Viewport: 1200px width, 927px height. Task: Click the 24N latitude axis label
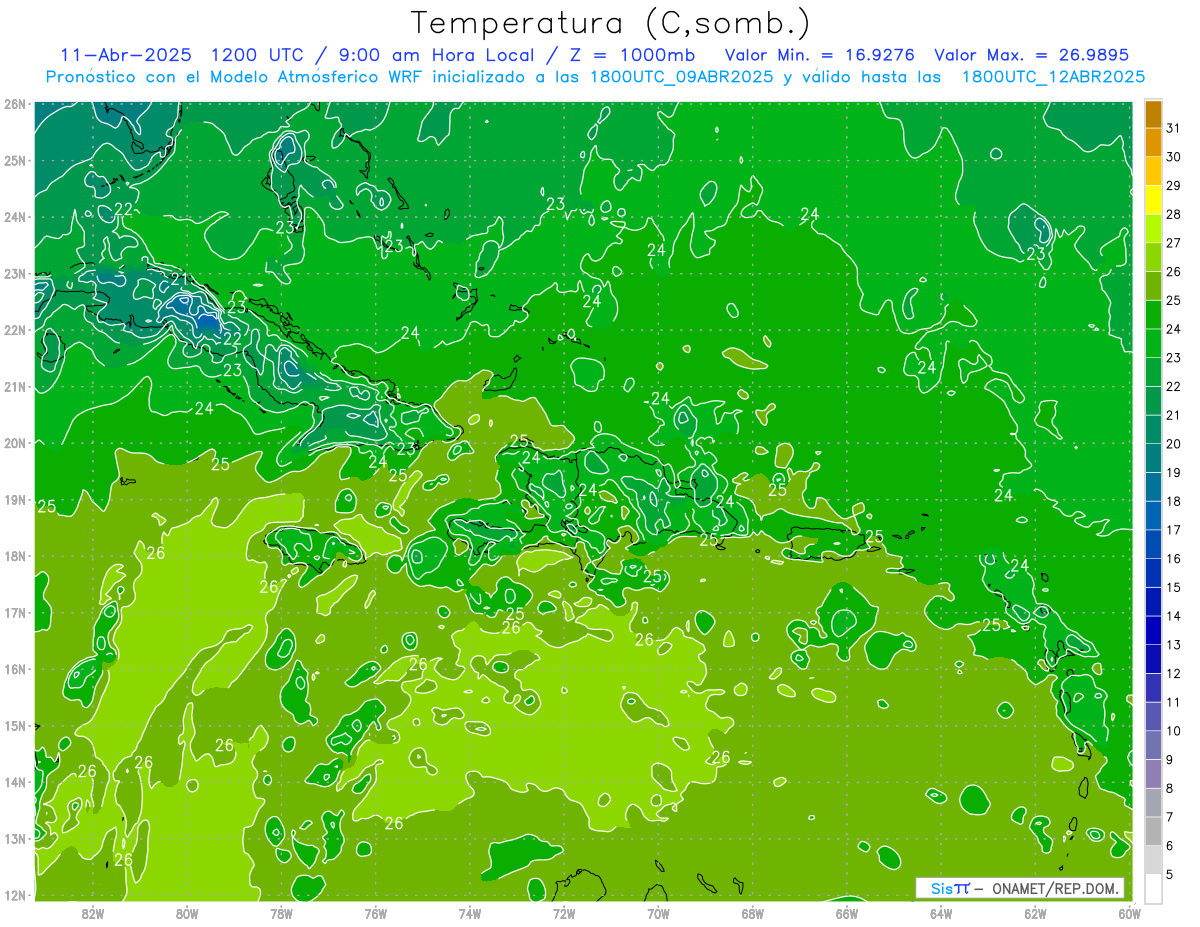point(14,217)
